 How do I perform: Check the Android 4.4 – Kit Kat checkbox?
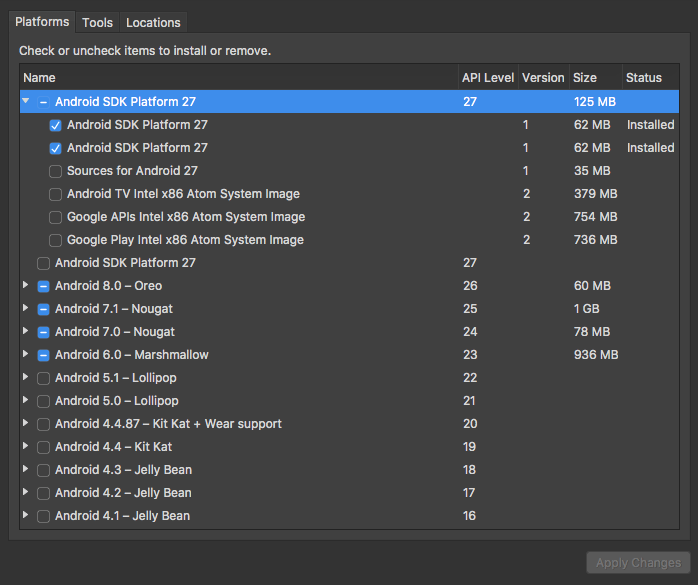pos(43,447)
